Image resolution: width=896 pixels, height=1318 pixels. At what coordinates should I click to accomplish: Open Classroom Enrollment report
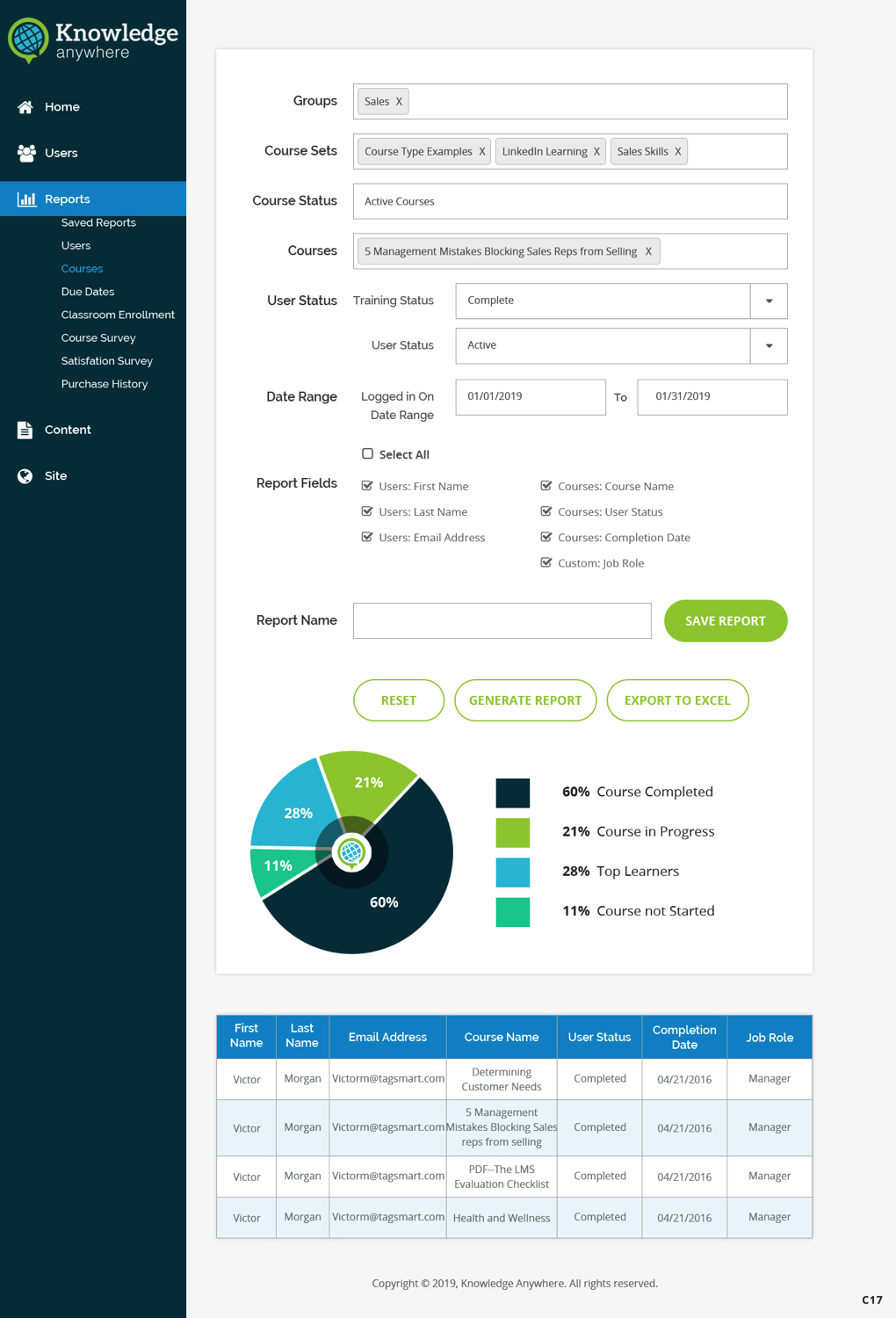(x=118, y=315)
